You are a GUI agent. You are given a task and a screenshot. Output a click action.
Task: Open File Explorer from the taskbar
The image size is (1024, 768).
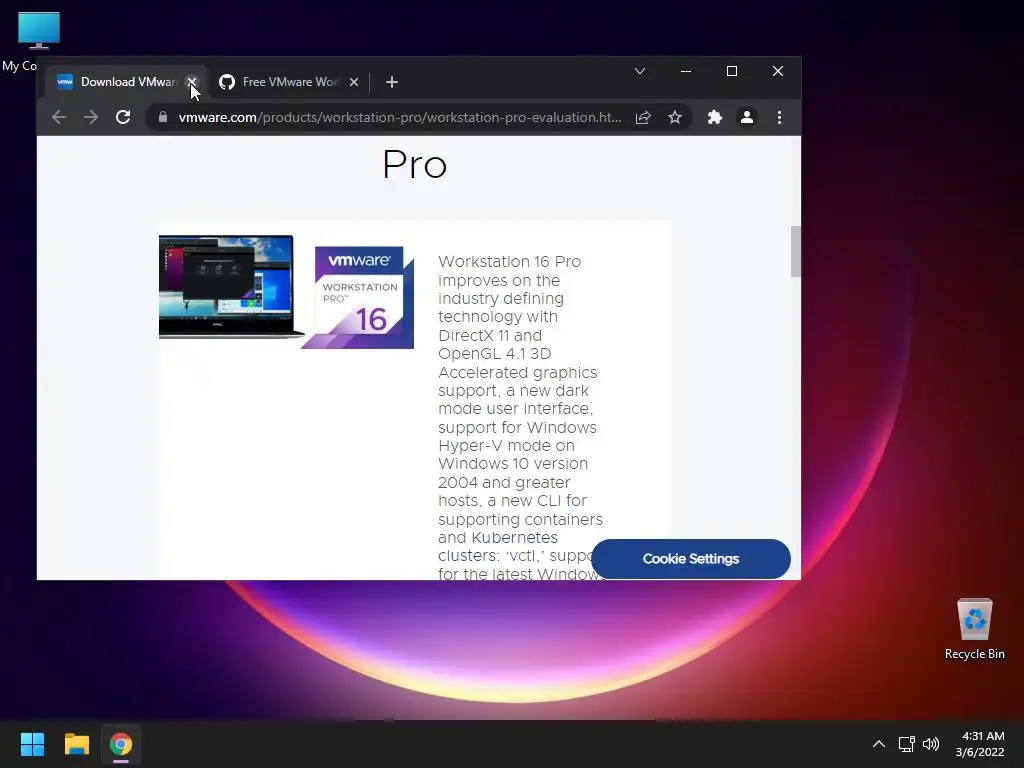point(76,744)
